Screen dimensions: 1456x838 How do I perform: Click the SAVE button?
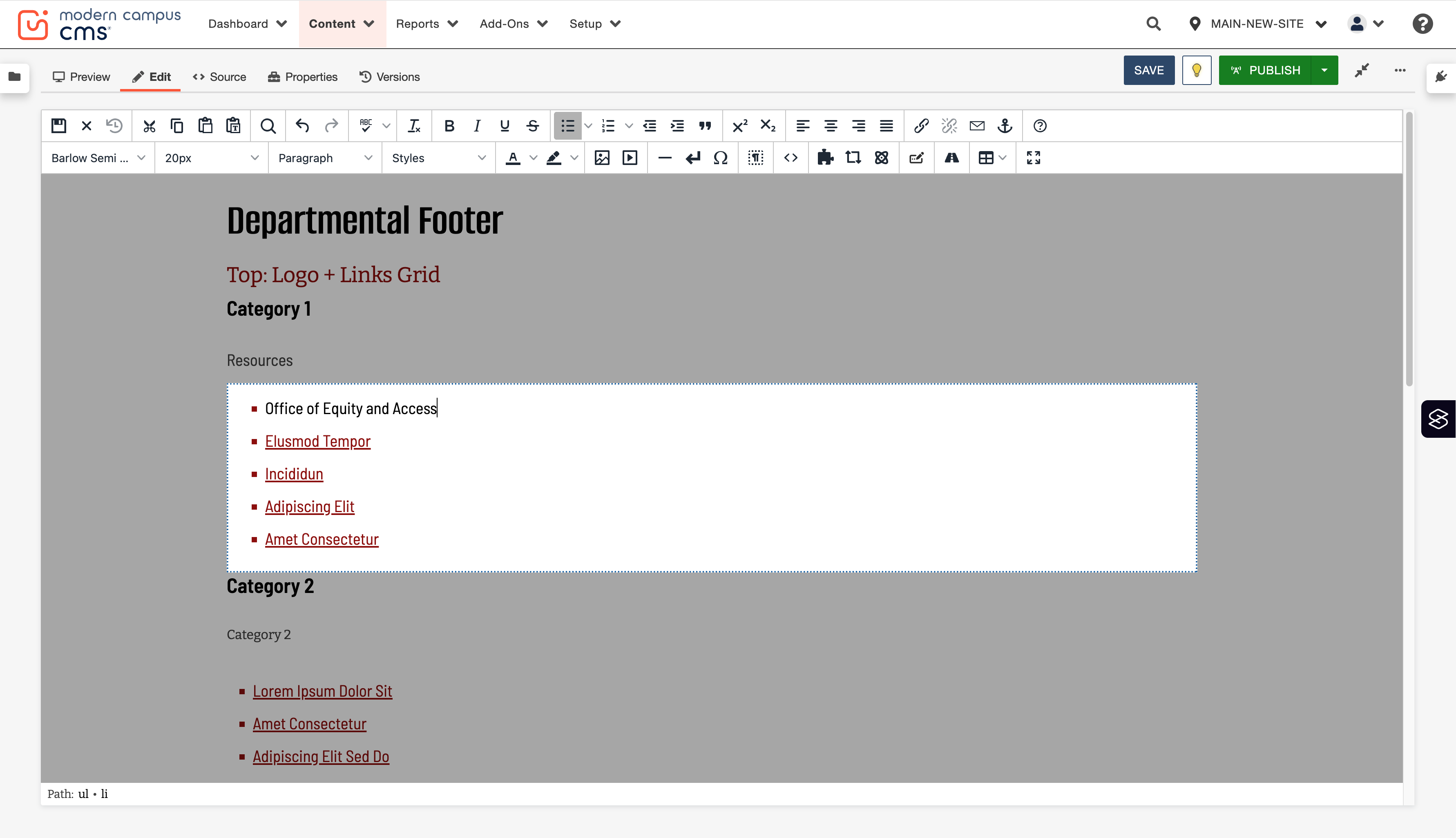[x=1148, y=70]
